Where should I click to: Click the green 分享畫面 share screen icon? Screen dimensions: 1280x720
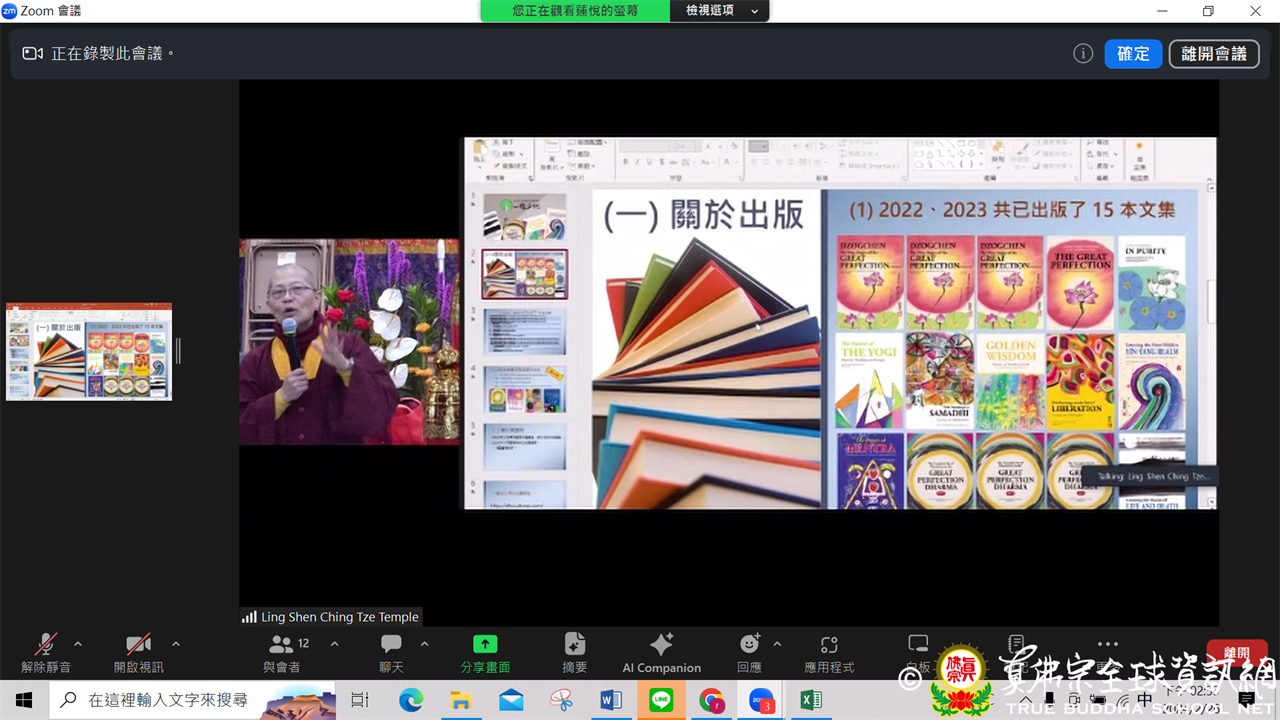pos(485,645)
